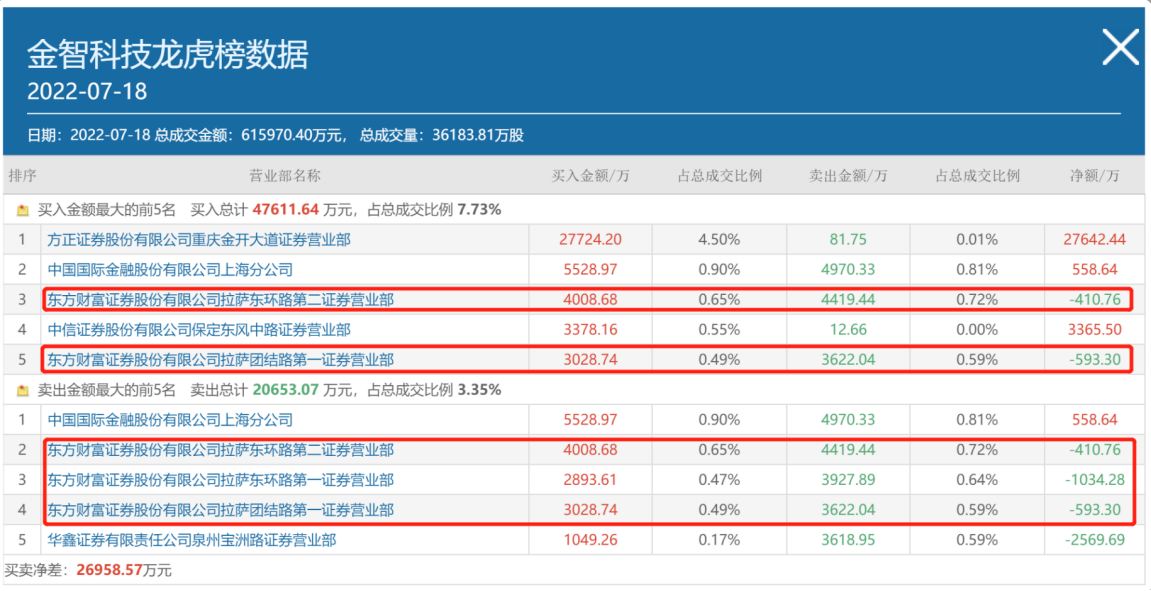Click the 营业部名称 column header
The height and width of the screenshot is (591, 1151).
pos(285,176)
